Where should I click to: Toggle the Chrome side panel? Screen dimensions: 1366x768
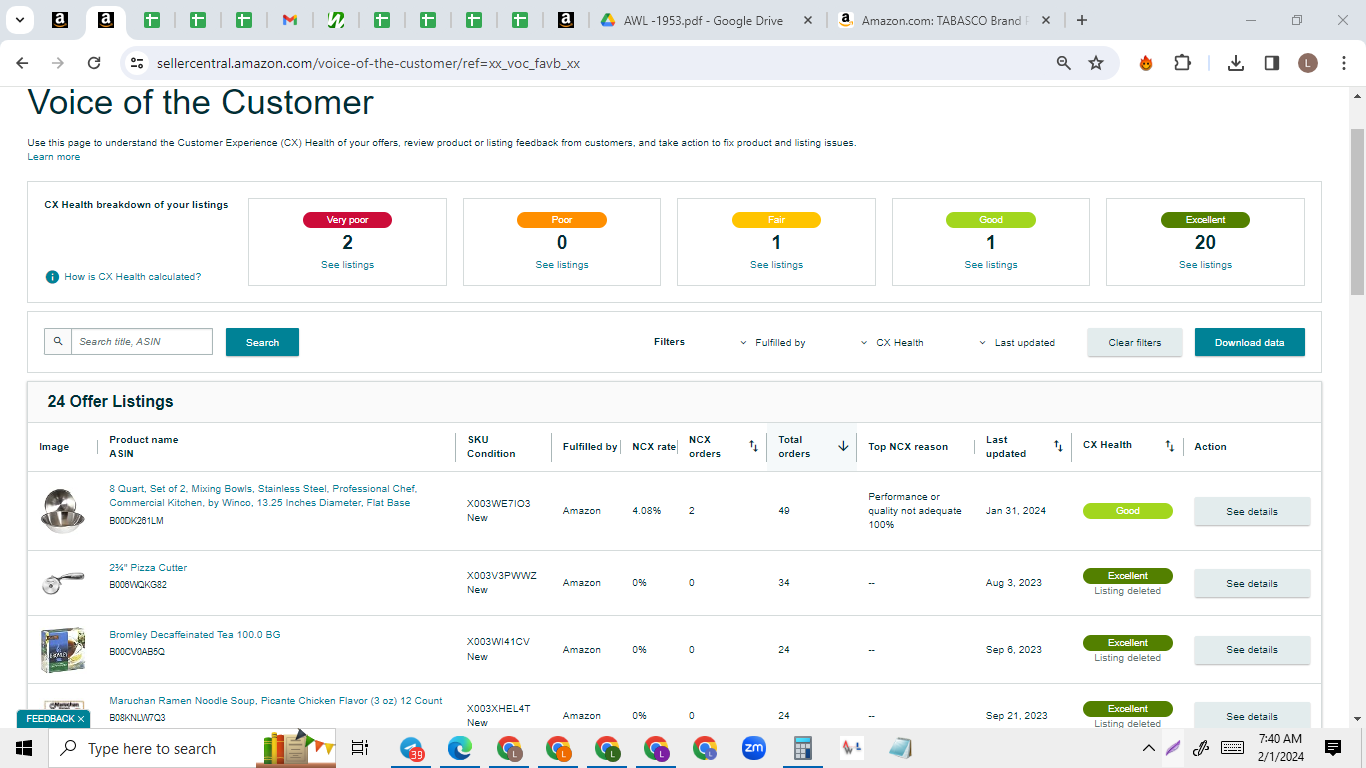(1272, 63)
